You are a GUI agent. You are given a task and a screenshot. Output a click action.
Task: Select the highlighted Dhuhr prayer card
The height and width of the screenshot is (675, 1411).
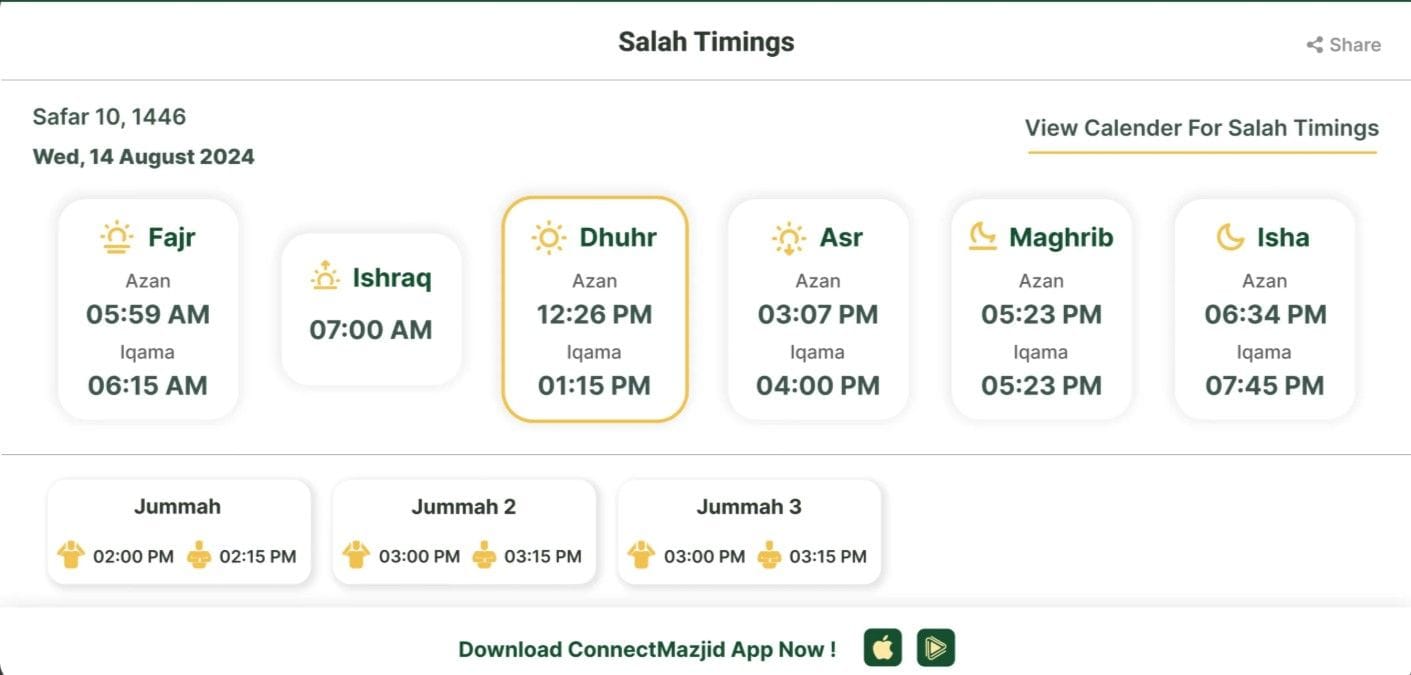(594, 309)
